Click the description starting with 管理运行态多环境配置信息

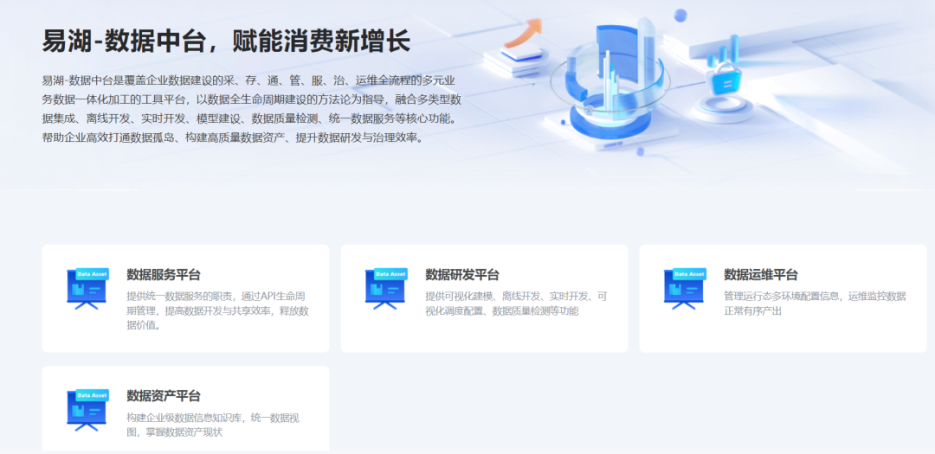coord(814,303)
